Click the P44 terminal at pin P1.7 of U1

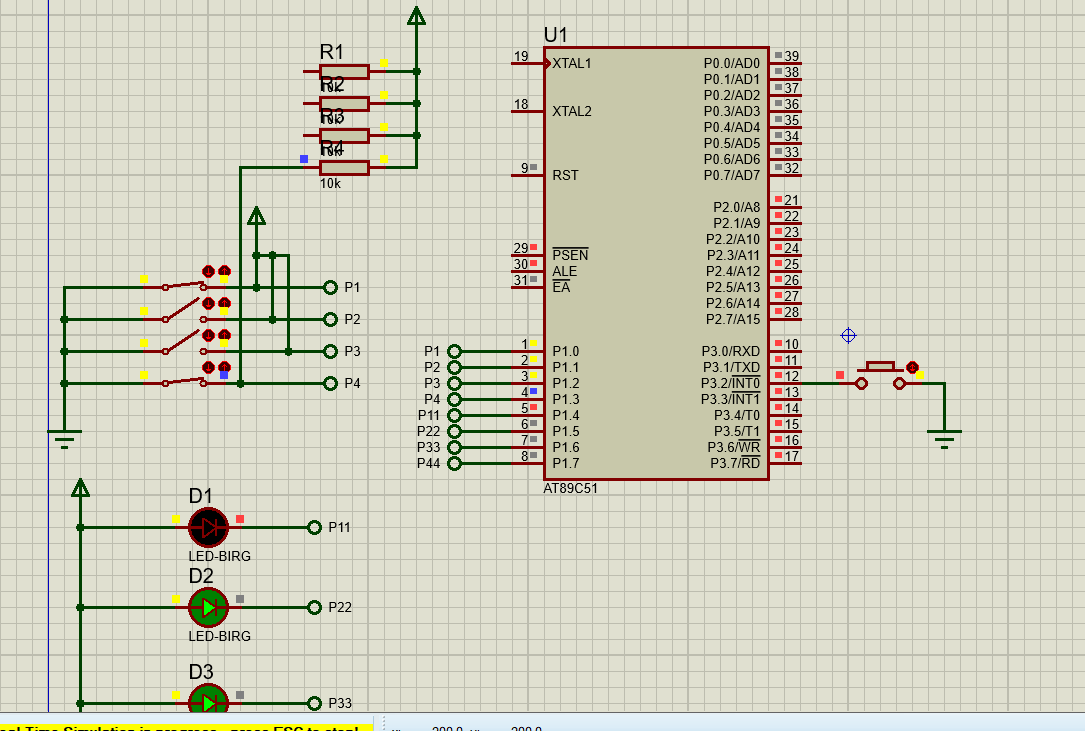click(x=454, y=463)
